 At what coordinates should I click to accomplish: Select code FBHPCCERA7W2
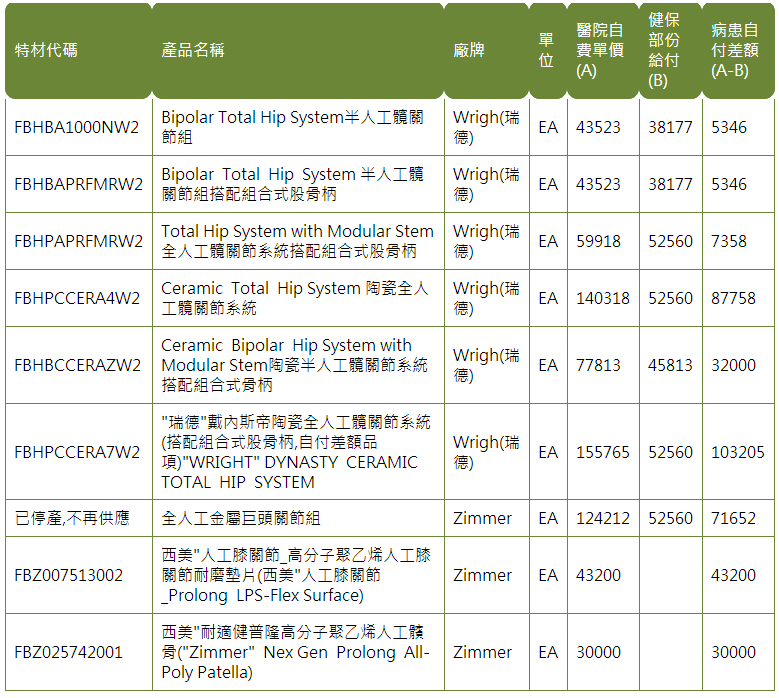(77, 452)
